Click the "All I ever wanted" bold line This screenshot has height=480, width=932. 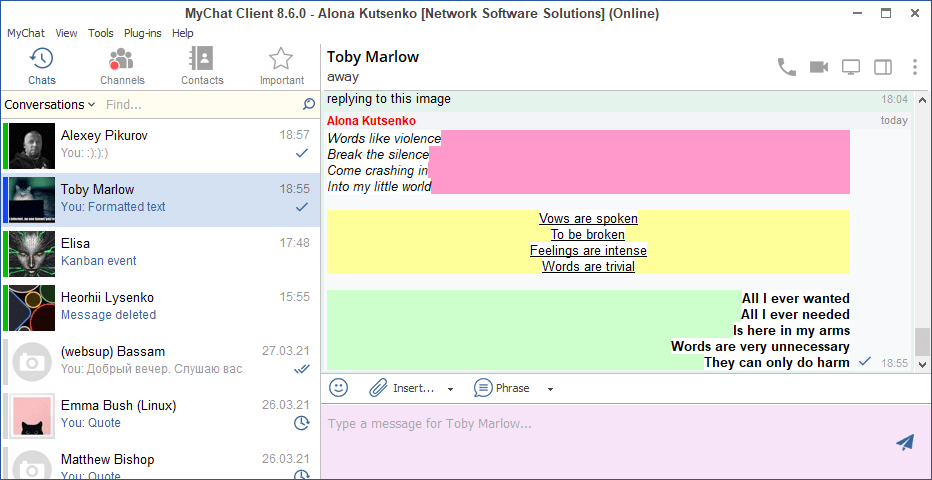pyautogui.click(x=795, y=298)
